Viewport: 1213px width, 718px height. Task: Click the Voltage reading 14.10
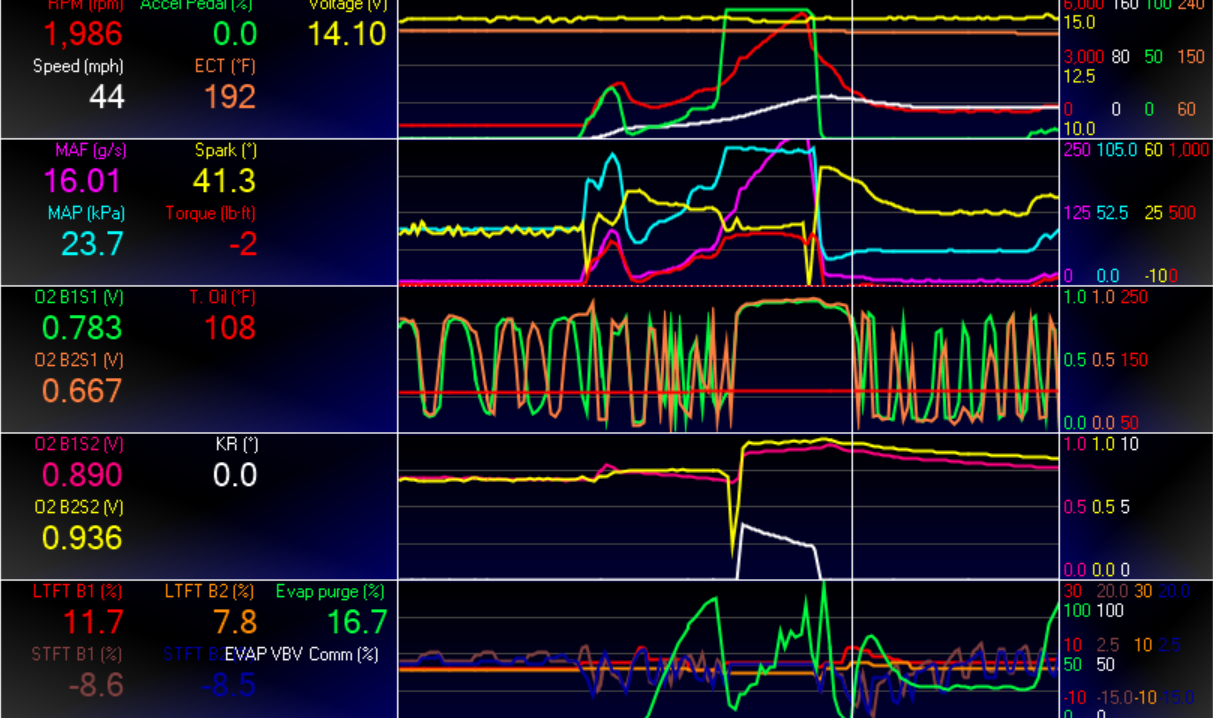[x=346, y=33]
